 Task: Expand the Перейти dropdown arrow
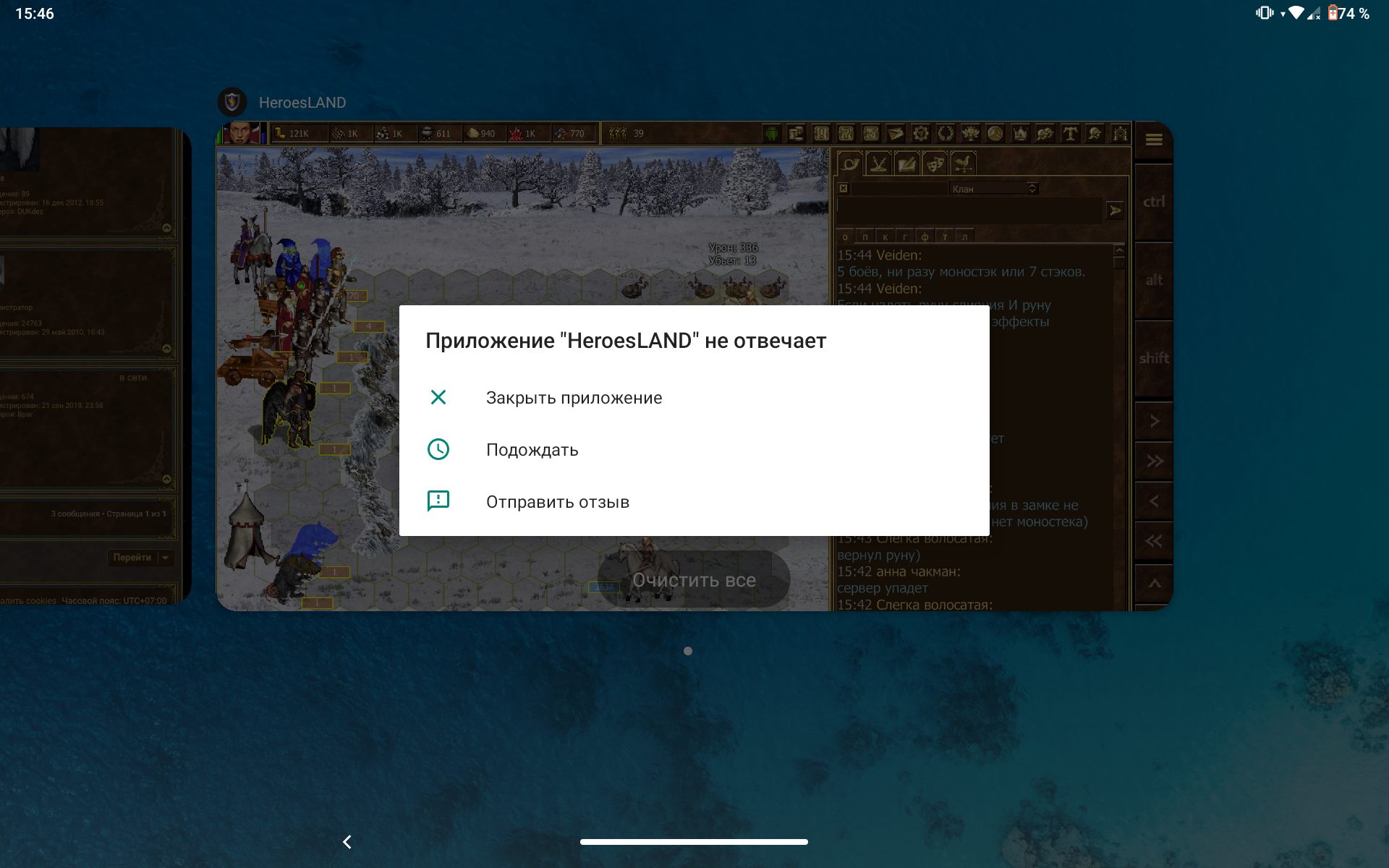point(166,558)
